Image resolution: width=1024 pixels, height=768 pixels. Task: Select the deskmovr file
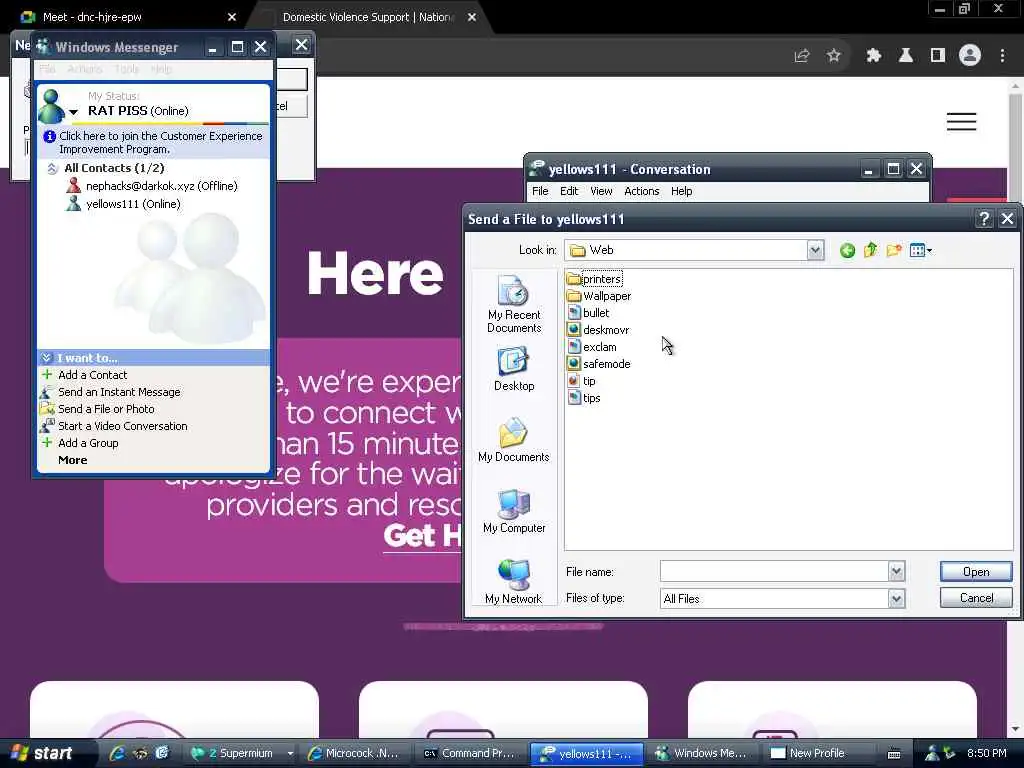(599, 330)
